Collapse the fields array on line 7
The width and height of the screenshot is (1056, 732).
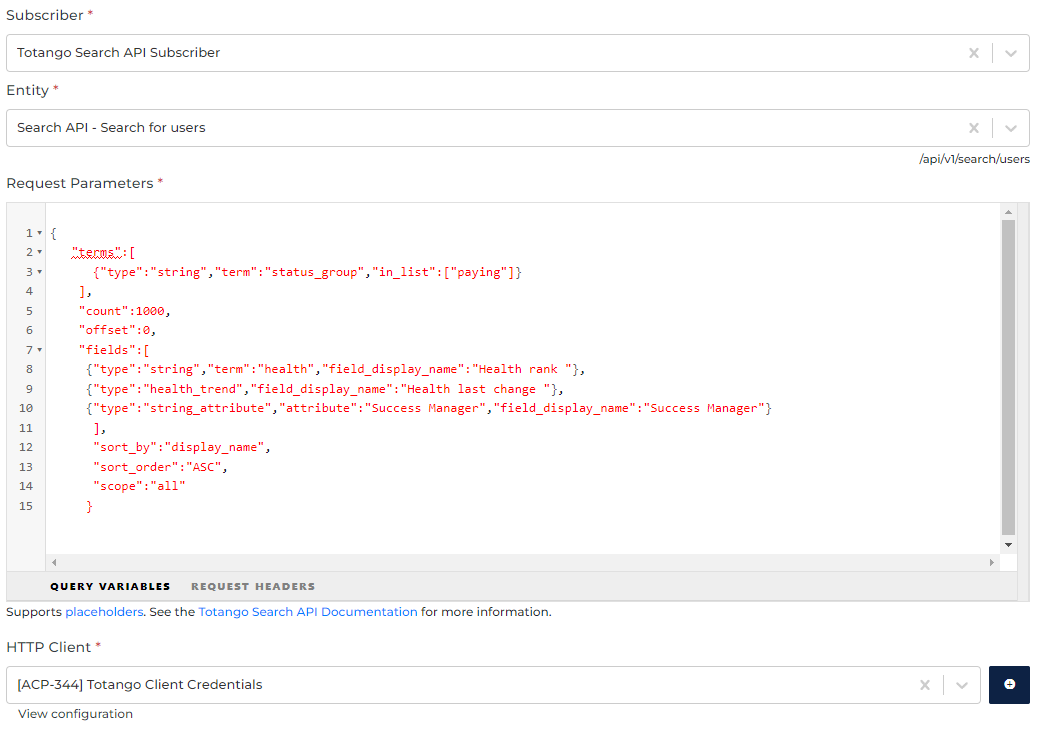(x=39, y=350)
